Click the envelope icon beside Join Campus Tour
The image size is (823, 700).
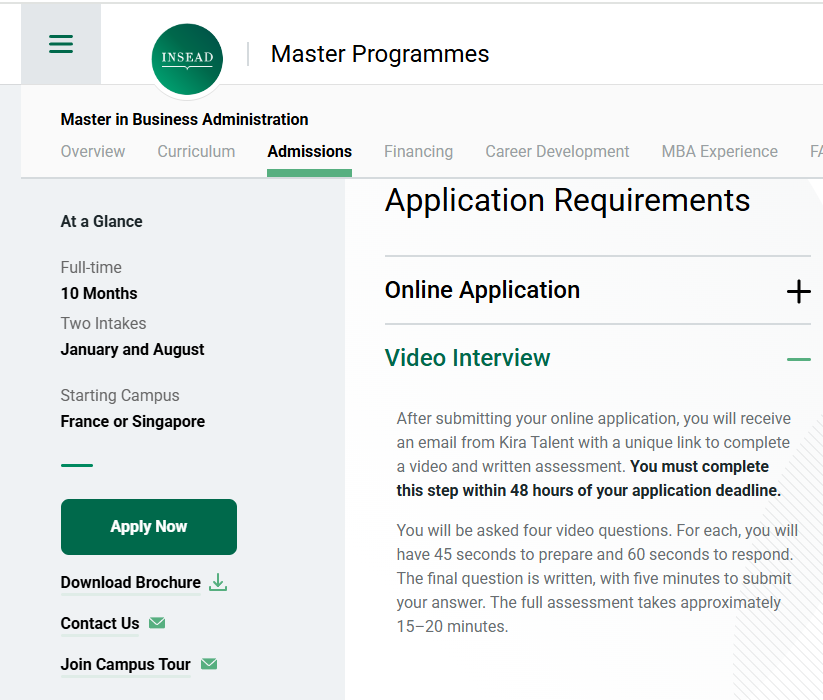[x=208, y=664]
